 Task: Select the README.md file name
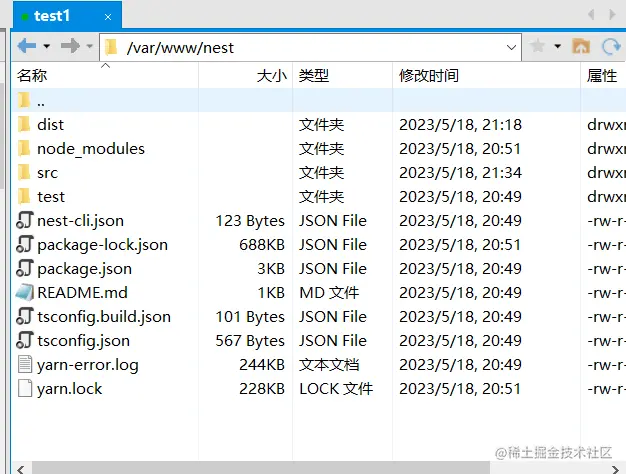(x=82, y=293)
